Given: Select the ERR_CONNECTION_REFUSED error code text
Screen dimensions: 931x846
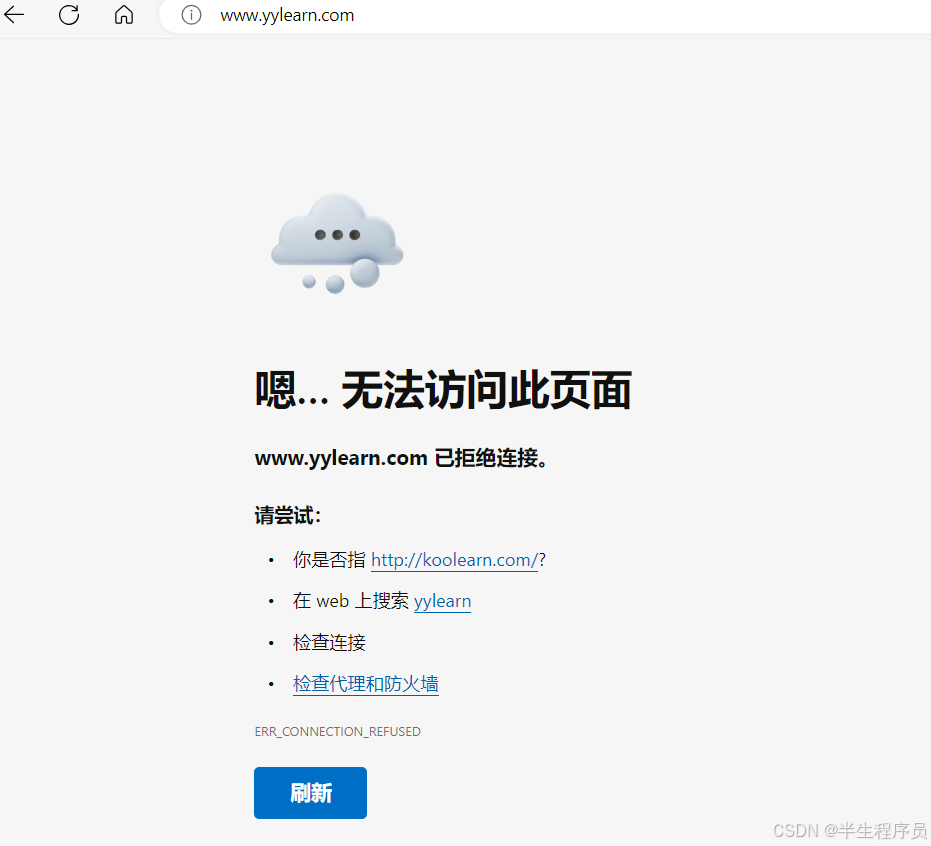Looking at the screenshot, I should [x=337, y=731].
